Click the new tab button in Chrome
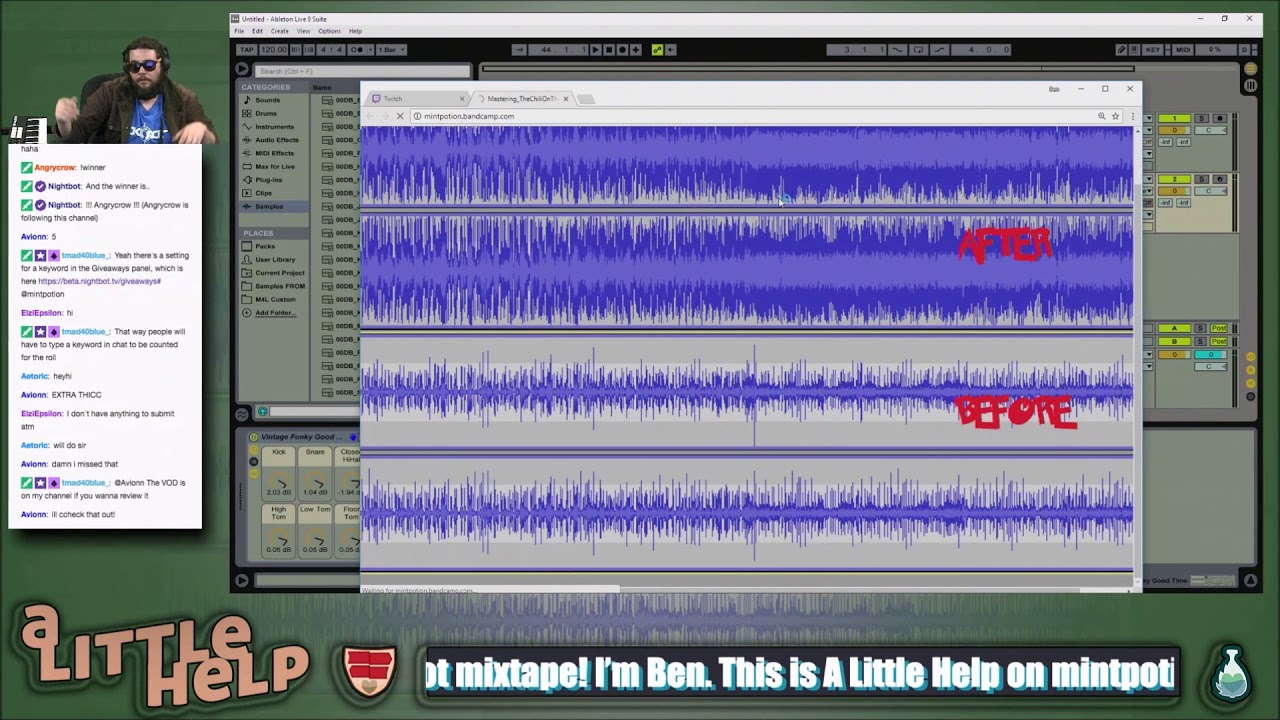Screen dimensions: 1280x720 point(586,99)
